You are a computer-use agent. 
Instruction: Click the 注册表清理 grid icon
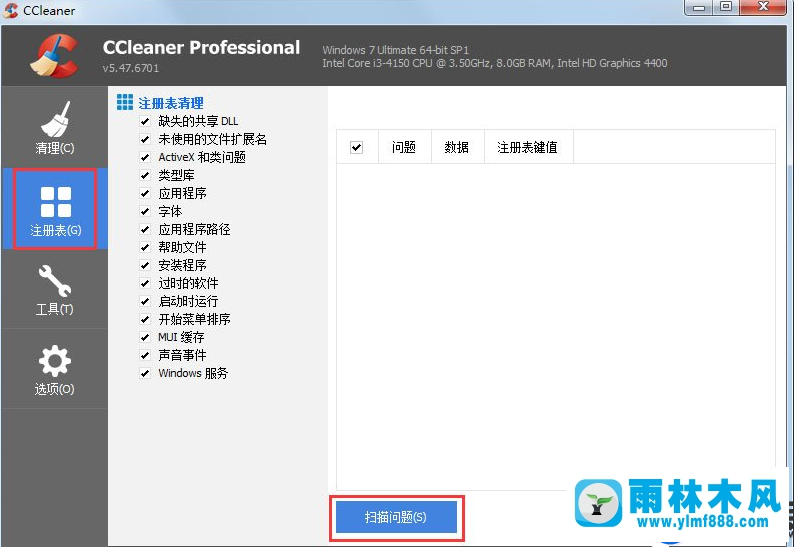click(x=125, y=102)
